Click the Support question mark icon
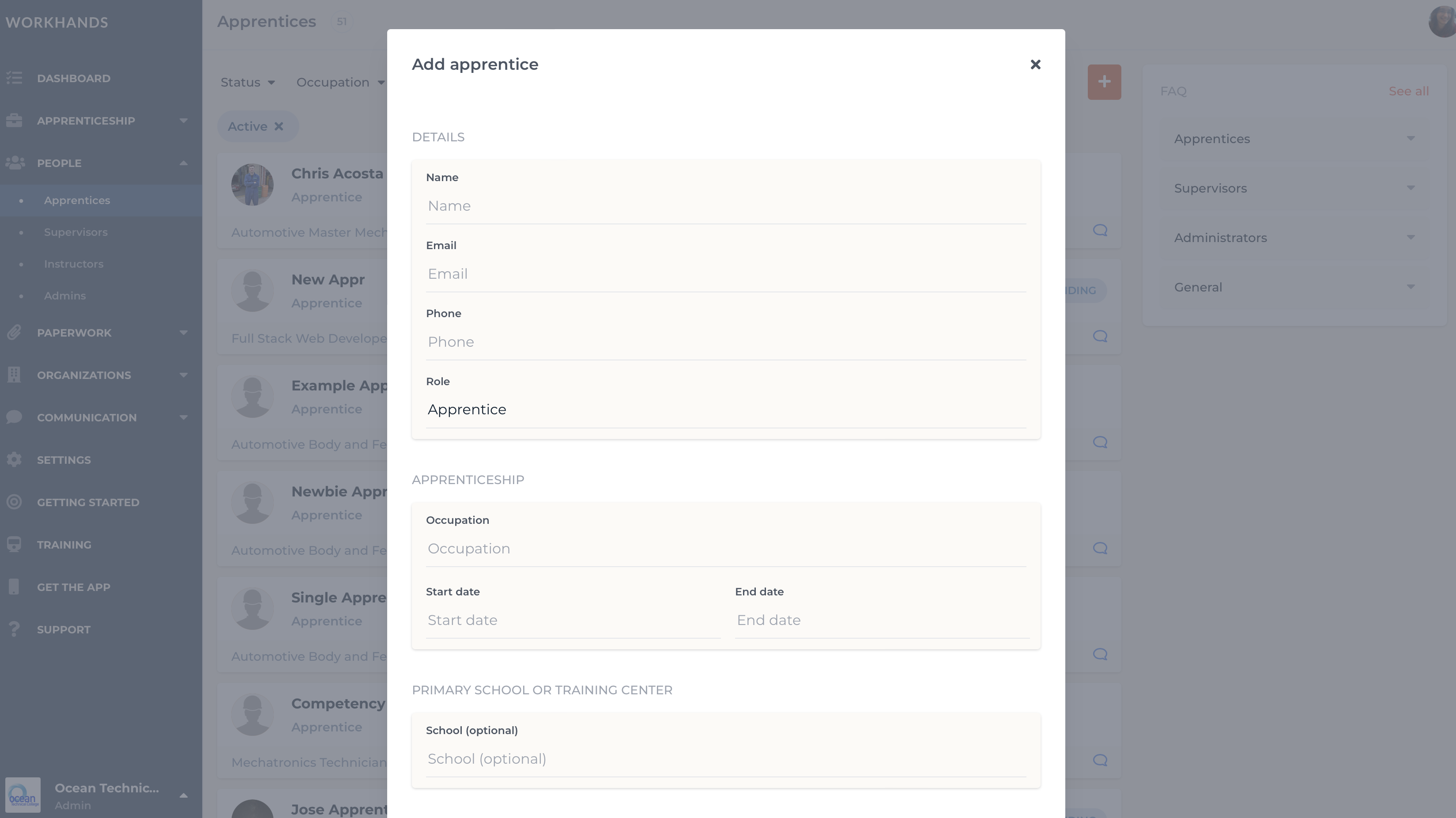This screenshot has width=1456, height=818. [14, 629]
